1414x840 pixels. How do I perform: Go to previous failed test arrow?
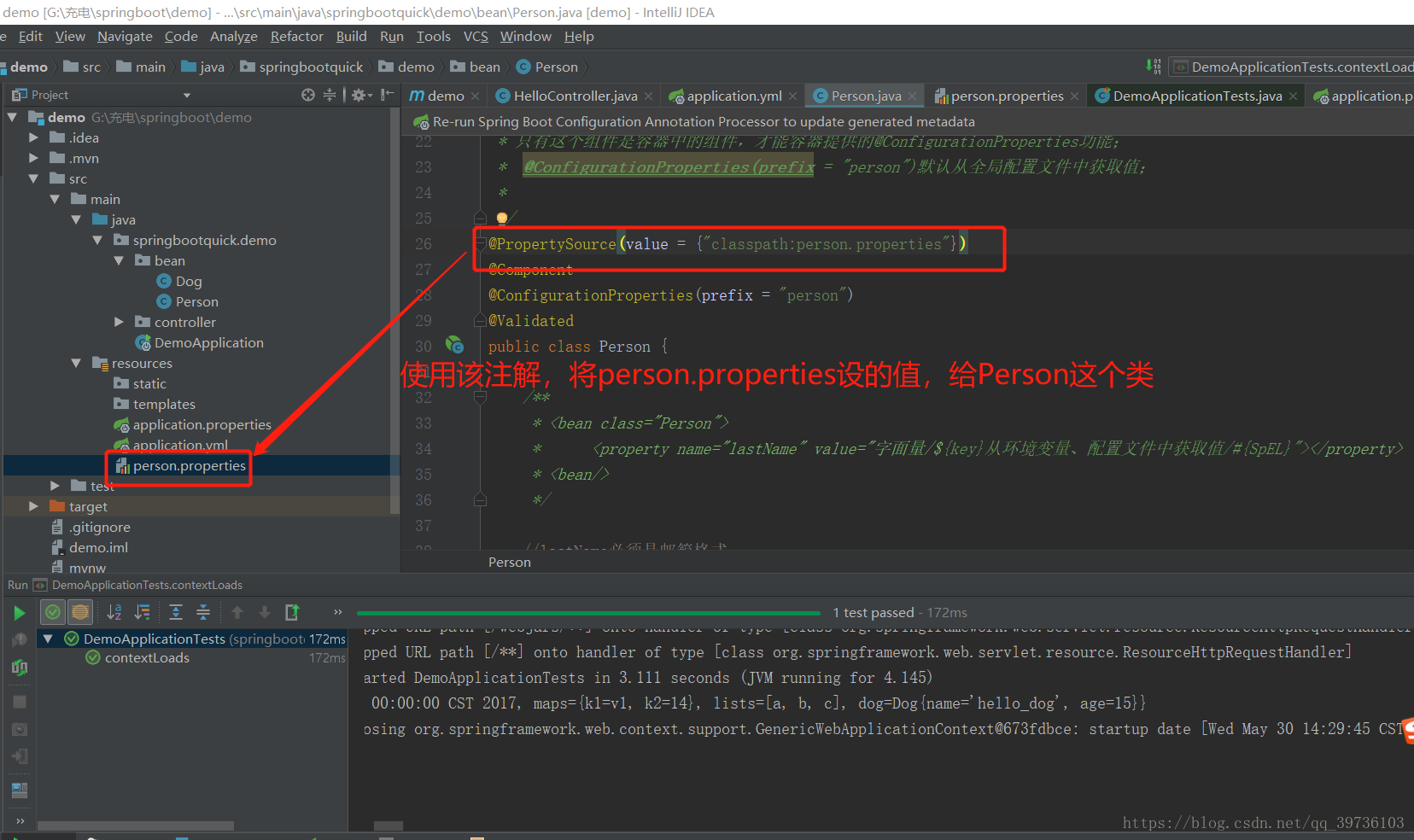pos(237,612)
